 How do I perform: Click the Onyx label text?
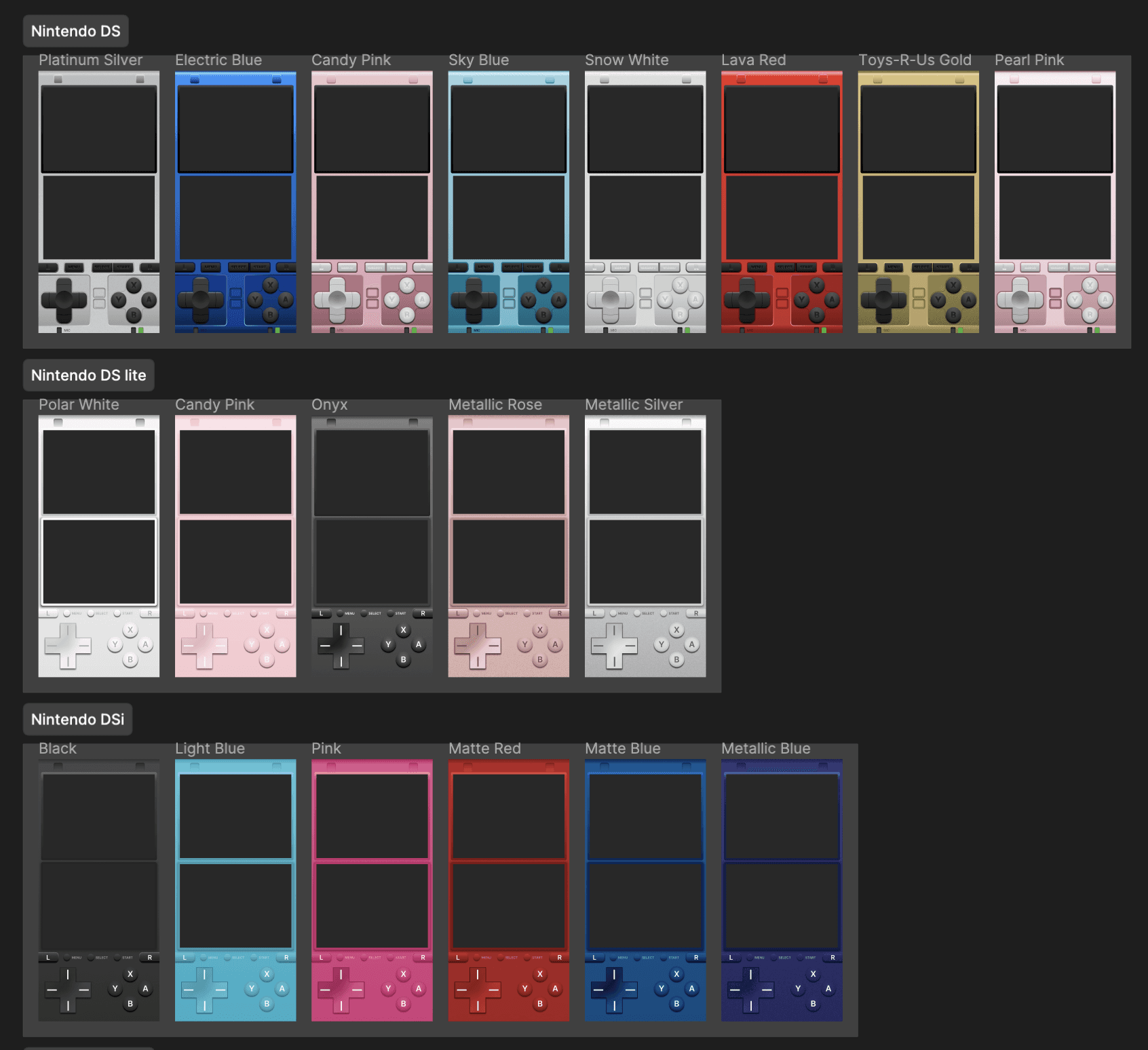[x=330, y=404]
